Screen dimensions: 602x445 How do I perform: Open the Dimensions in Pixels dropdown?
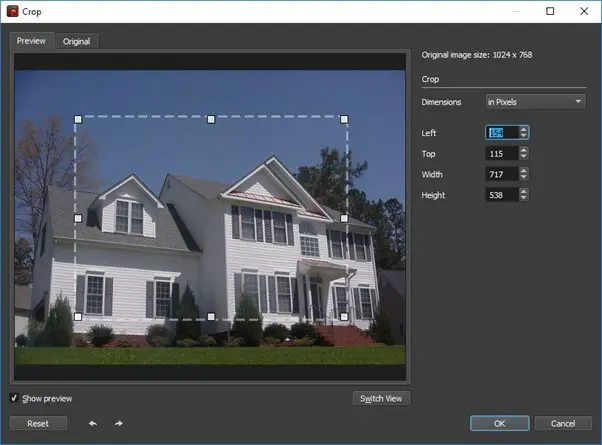tap(536, 102)
